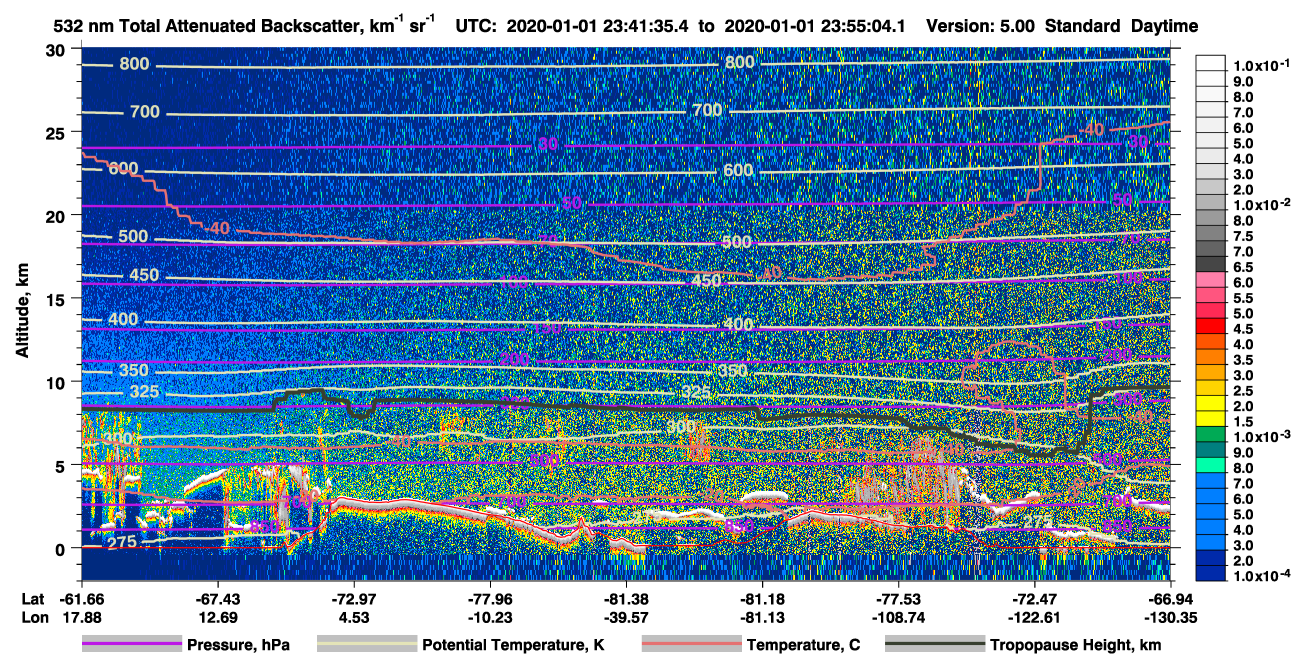Click the 25 altitude tick label
This screenshot has width=1300, height=667.
coord(57,133)
